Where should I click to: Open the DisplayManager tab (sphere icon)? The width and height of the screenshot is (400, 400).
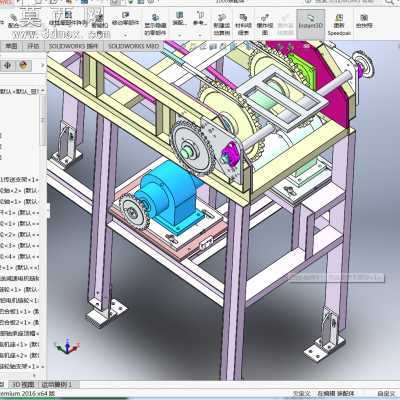pyautogui.click(x=23, y=65)
